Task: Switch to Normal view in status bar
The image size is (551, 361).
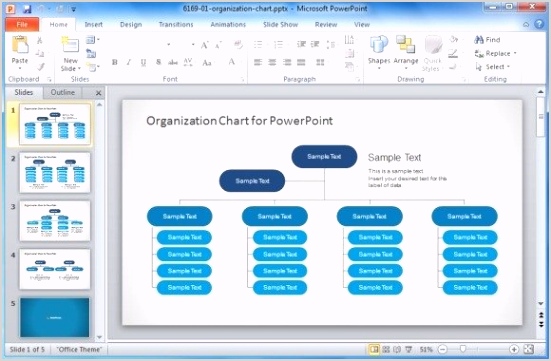Action: [374, 349]
